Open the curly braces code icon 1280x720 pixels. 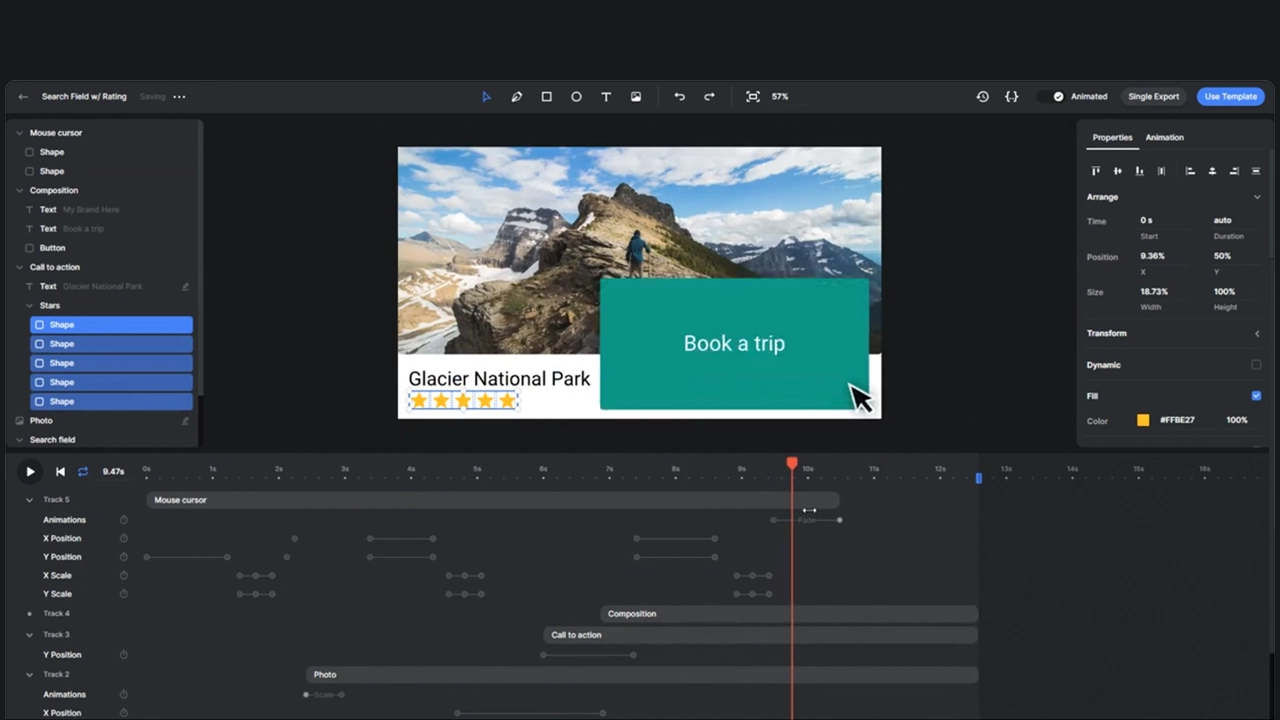point(1012,97)
